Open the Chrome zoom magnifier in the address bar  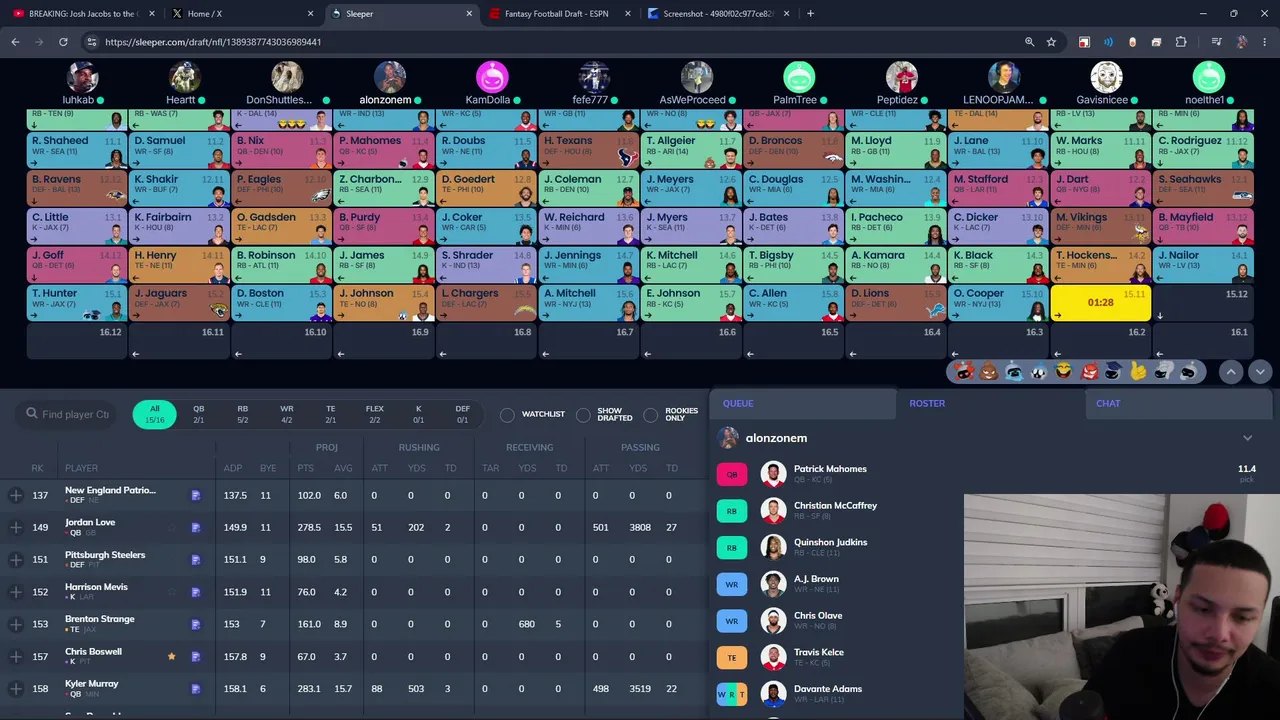[1029, 42]
